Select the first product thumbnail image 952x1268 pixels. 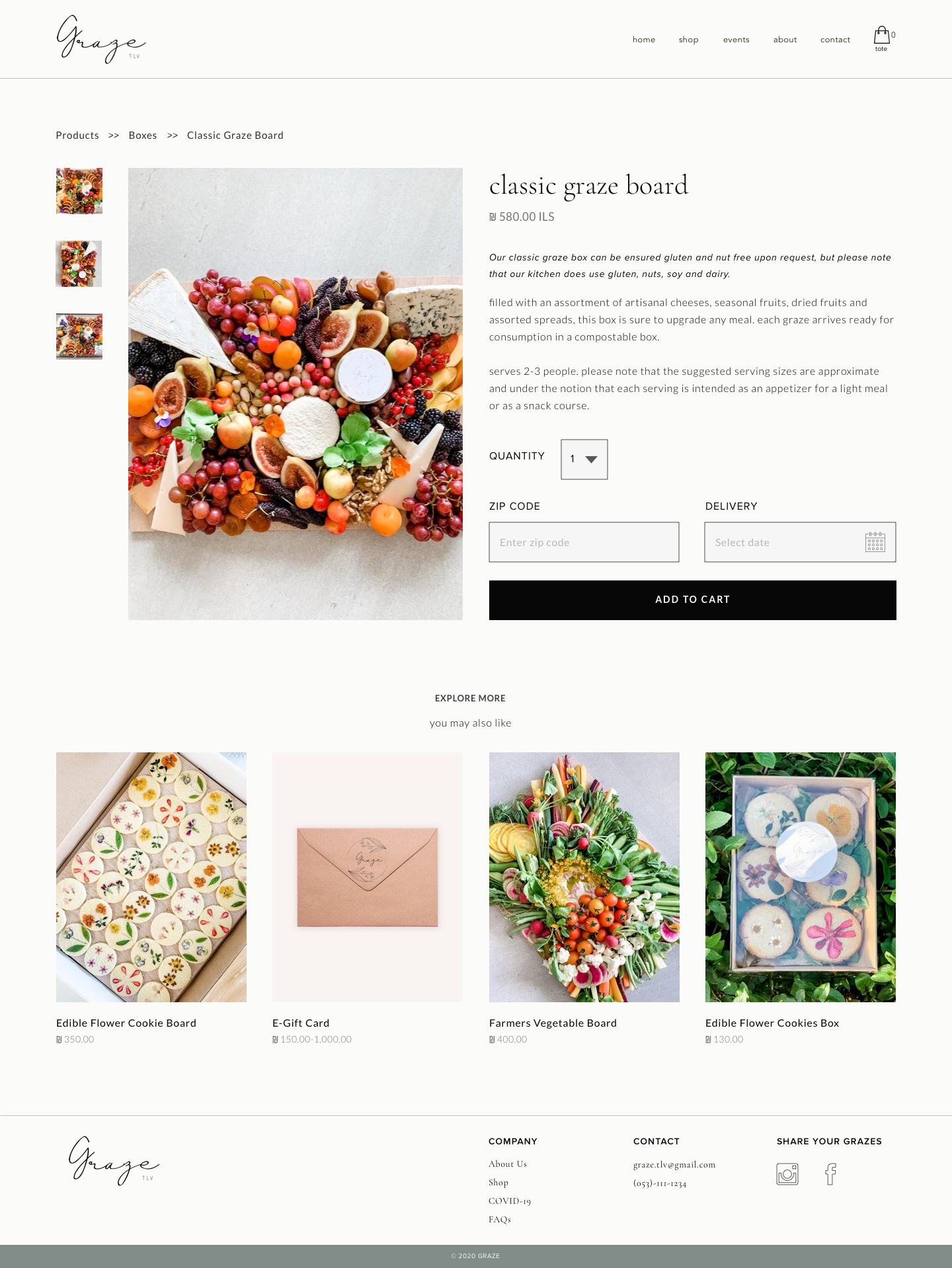[x=79, y=191]
